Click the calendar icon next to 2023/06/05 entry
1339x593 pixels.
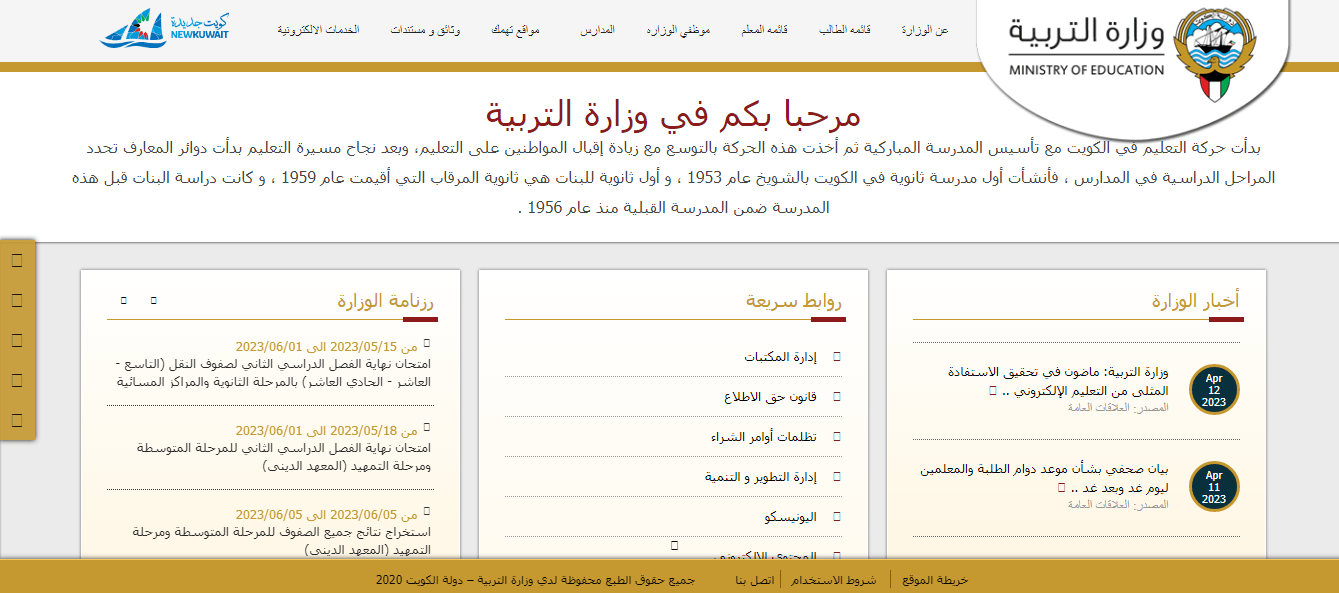427,510
